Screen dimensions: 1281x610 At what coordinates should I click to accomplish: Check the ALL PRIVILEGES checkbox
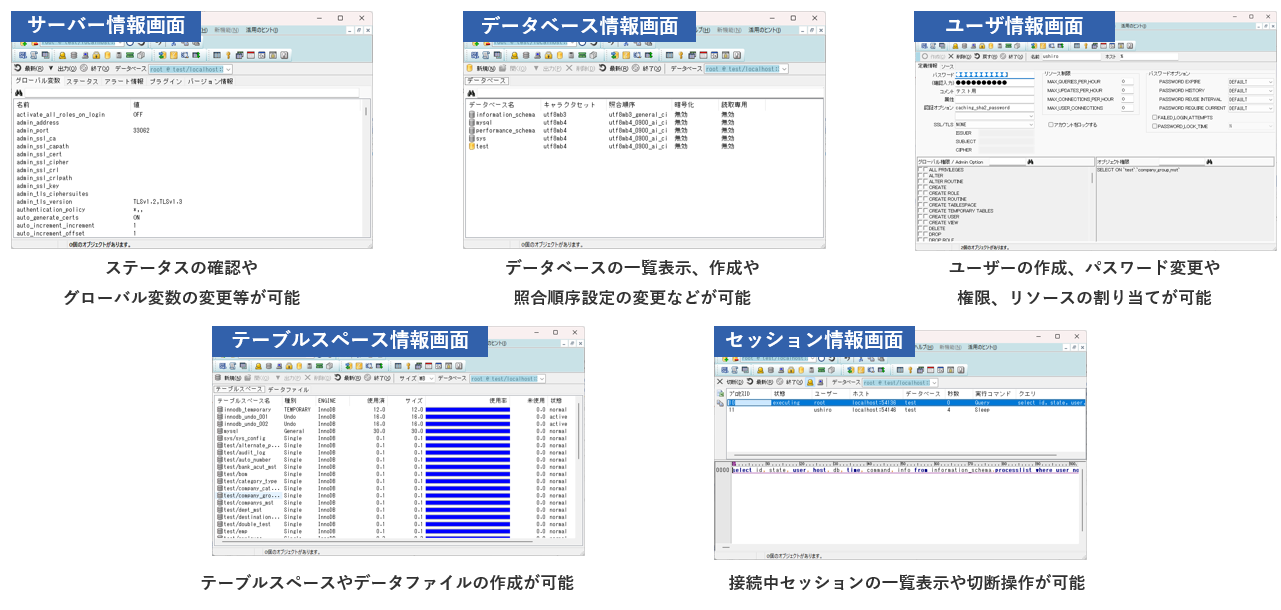(924, 169)
